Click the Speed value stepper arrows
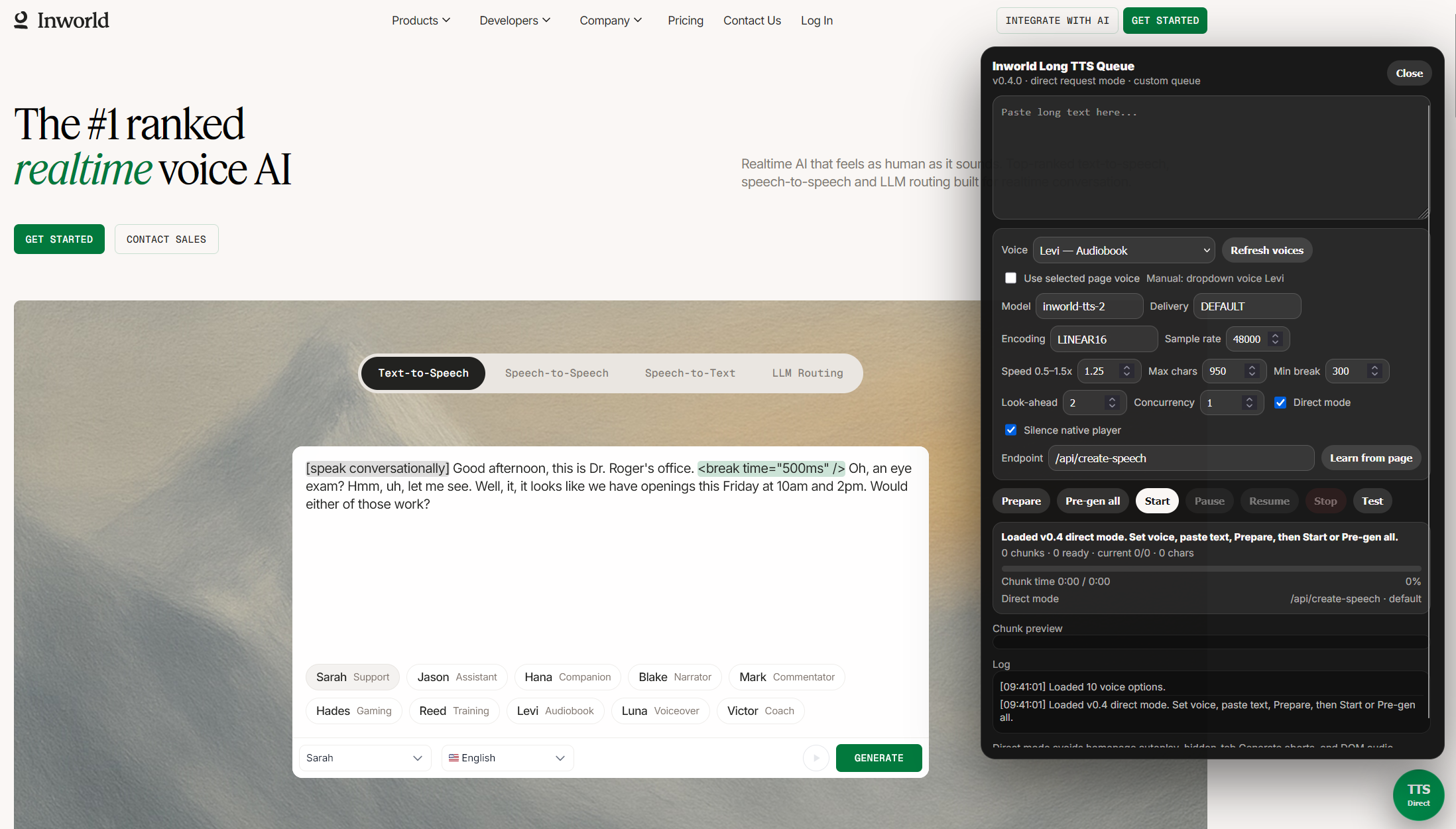This screenshot has height=829, width=1456. [x=1126, y=371]
